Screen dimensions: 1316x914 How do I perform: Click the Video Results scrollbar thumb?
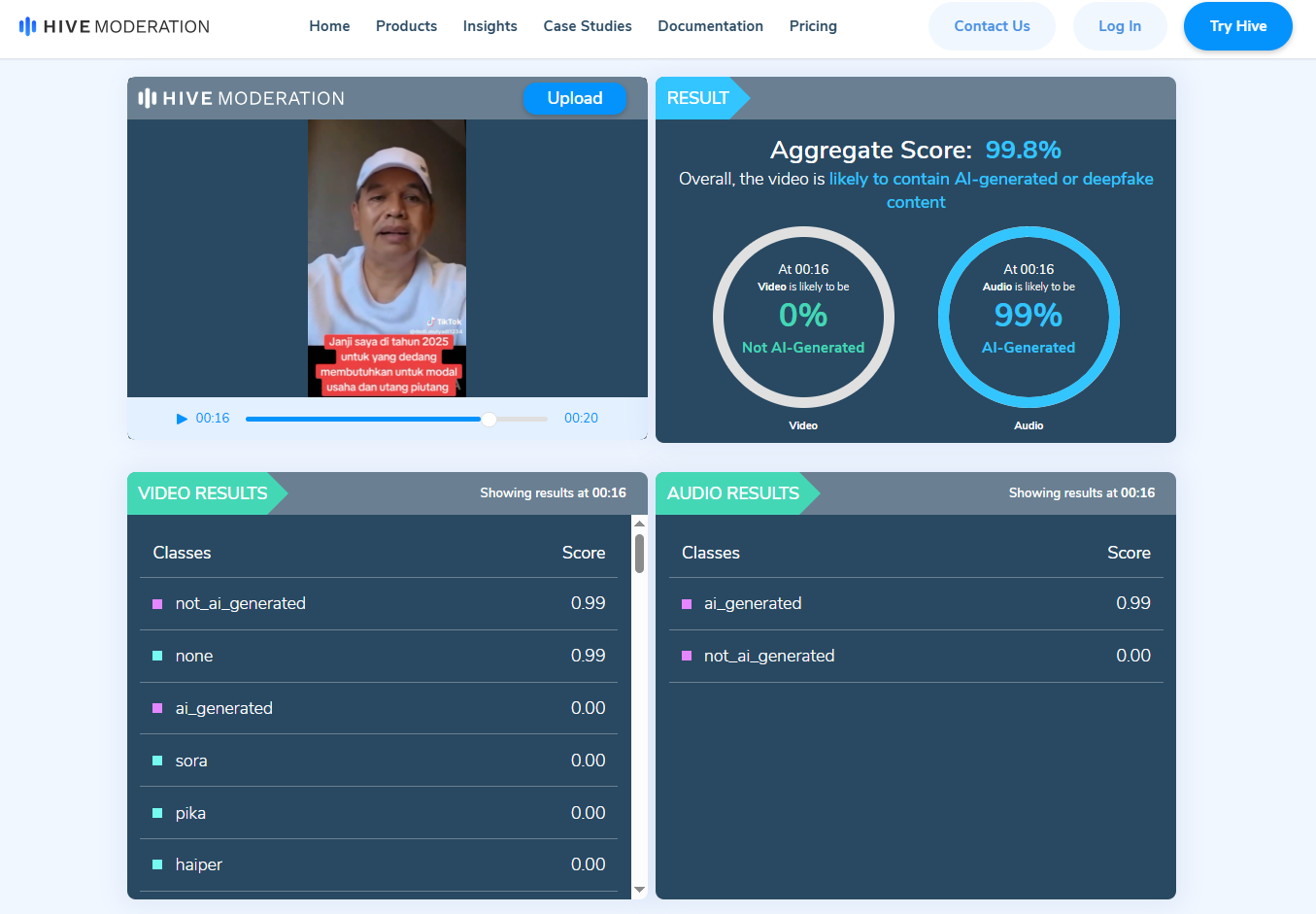tap(639, 553)
